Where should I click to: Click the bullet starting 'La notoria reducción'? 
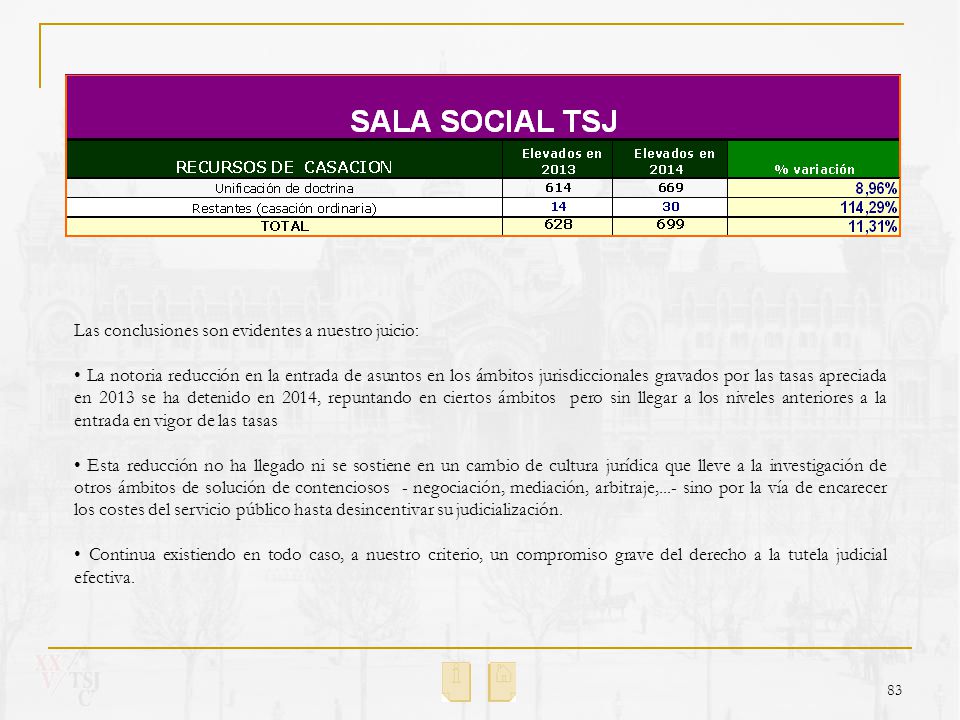480,398
